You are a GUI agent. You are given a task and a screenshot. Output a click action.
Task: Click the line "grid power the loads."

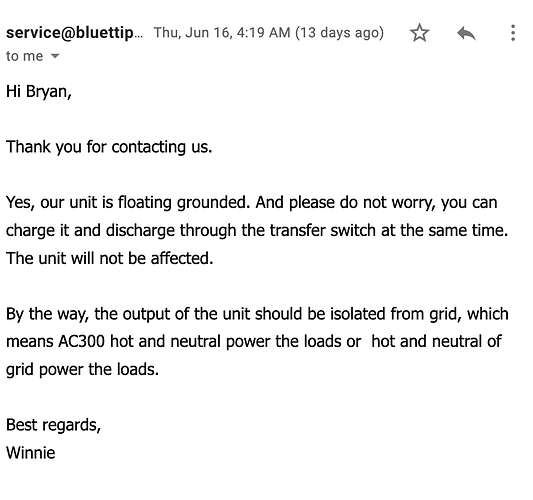(82, 369)
